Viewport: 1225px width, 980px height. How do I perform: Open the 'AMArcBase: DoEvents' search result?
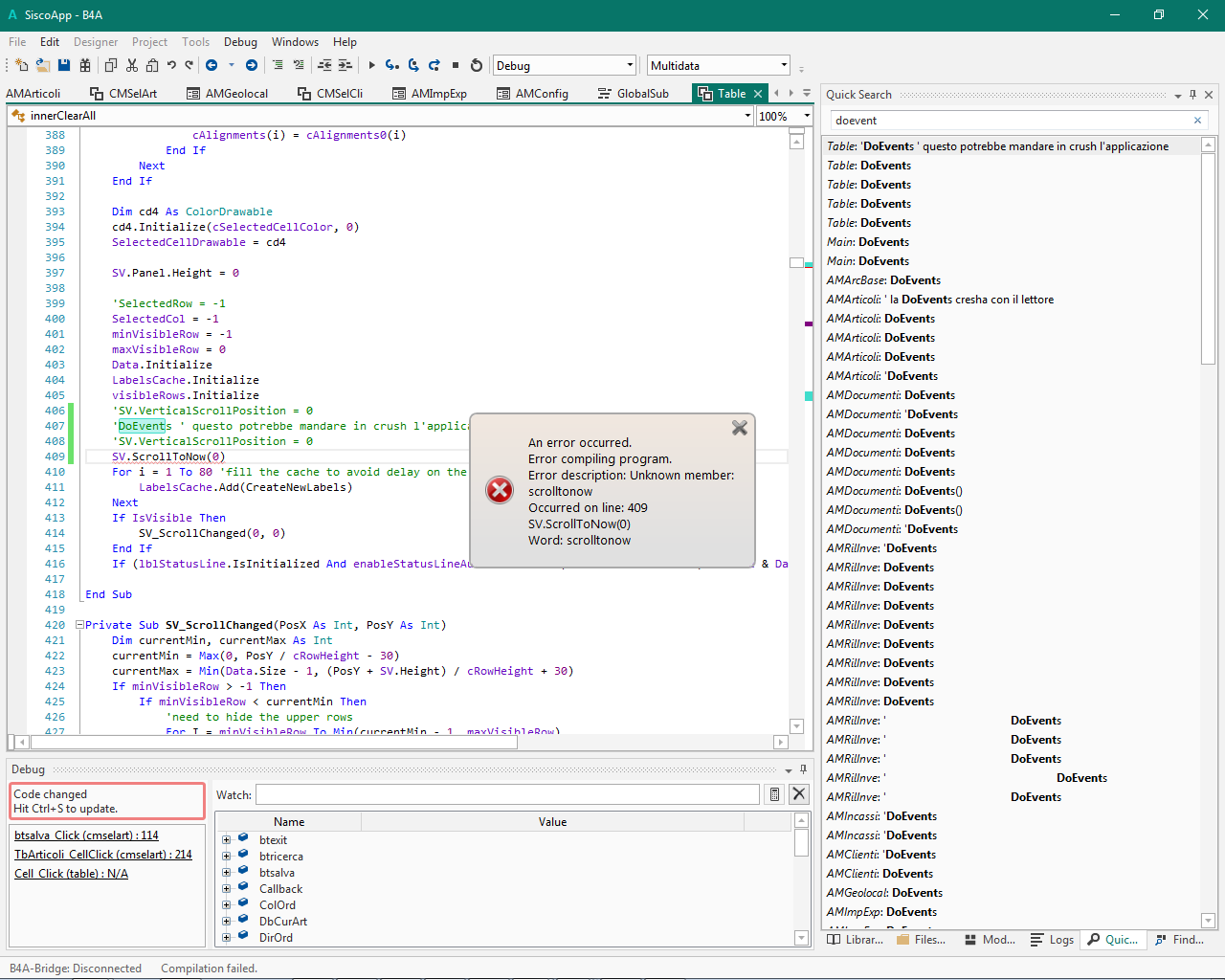[883, 280]
